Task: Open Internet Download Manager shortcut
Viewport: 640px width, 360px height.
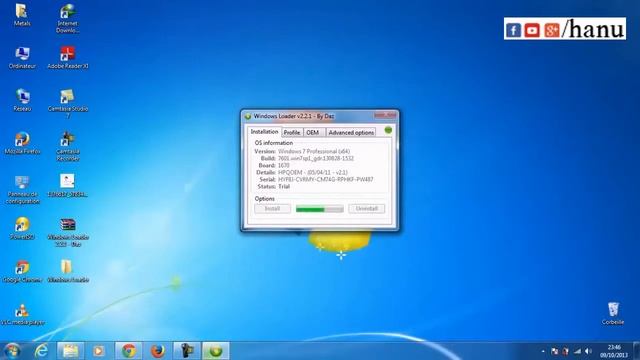Action: [67, 18]
